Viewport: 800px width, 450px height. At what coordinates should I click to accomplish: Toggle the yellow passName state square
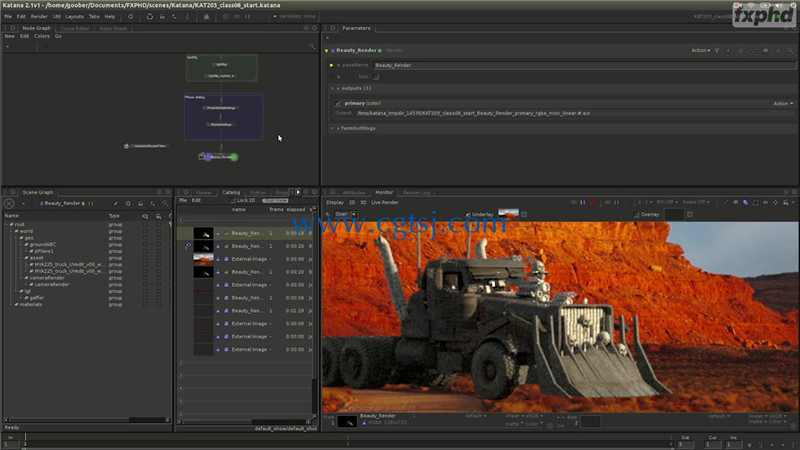click(x=331, y=65)
